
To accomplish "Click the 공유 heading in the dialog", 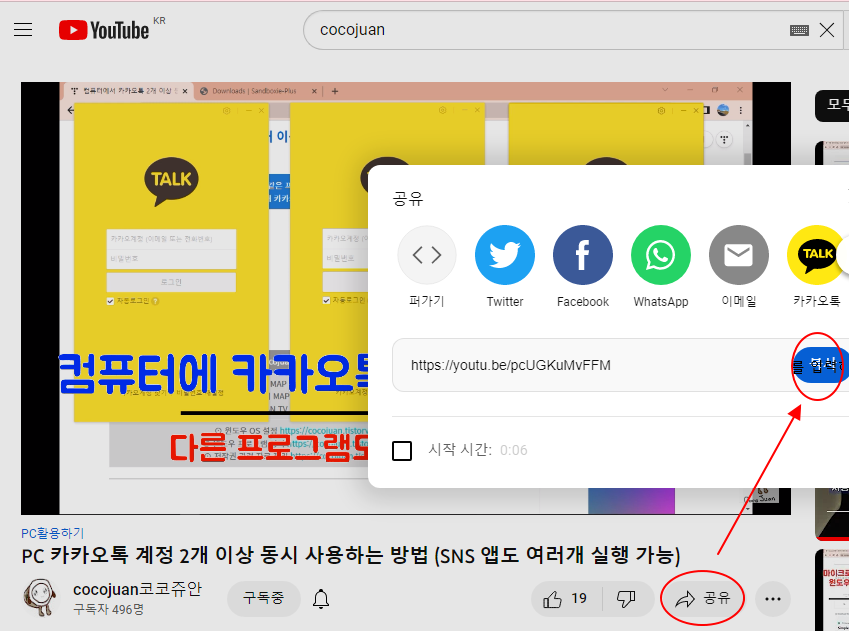I will pos(408,199).
